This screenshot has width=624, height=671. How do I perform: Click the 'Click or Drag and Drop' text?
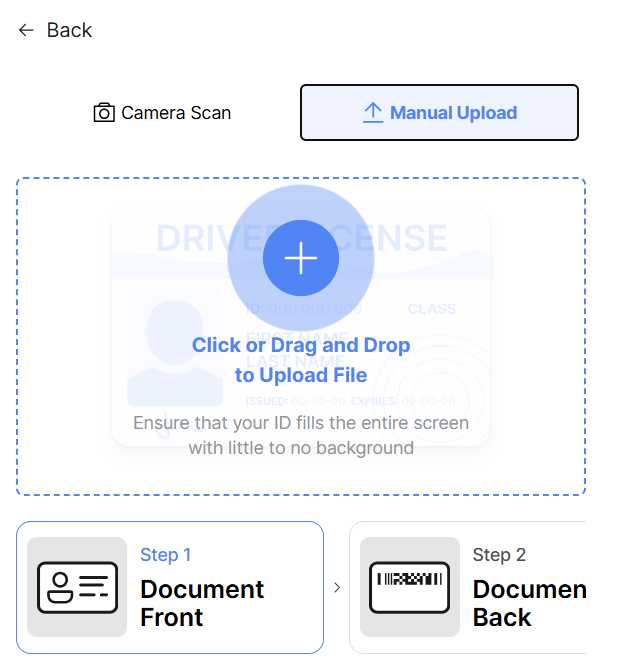tap(301, 345)
